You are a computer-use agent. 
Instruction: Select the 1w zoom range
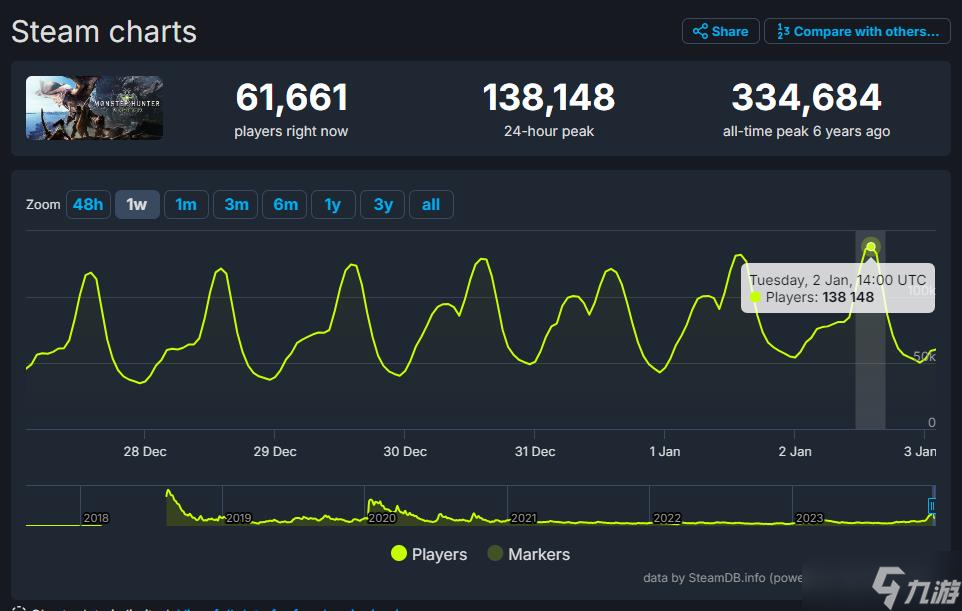point(137,204)
